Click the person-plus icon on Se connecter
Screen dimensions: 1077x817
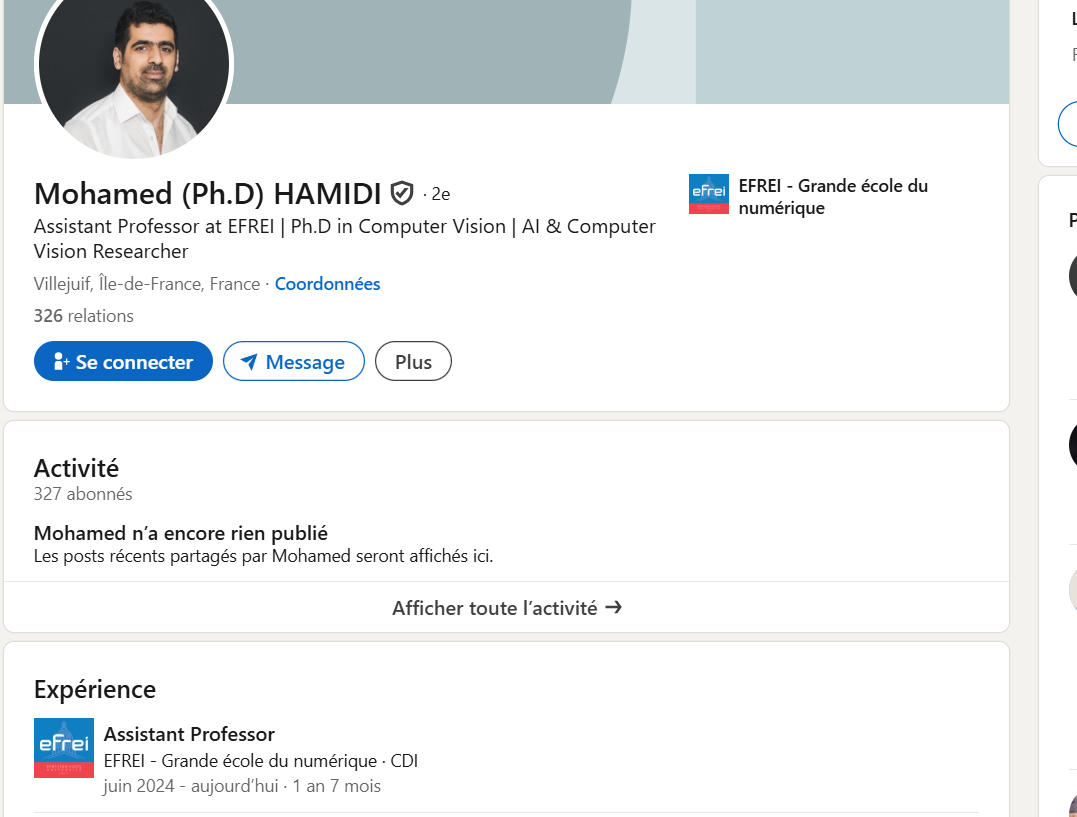(61, 362)
